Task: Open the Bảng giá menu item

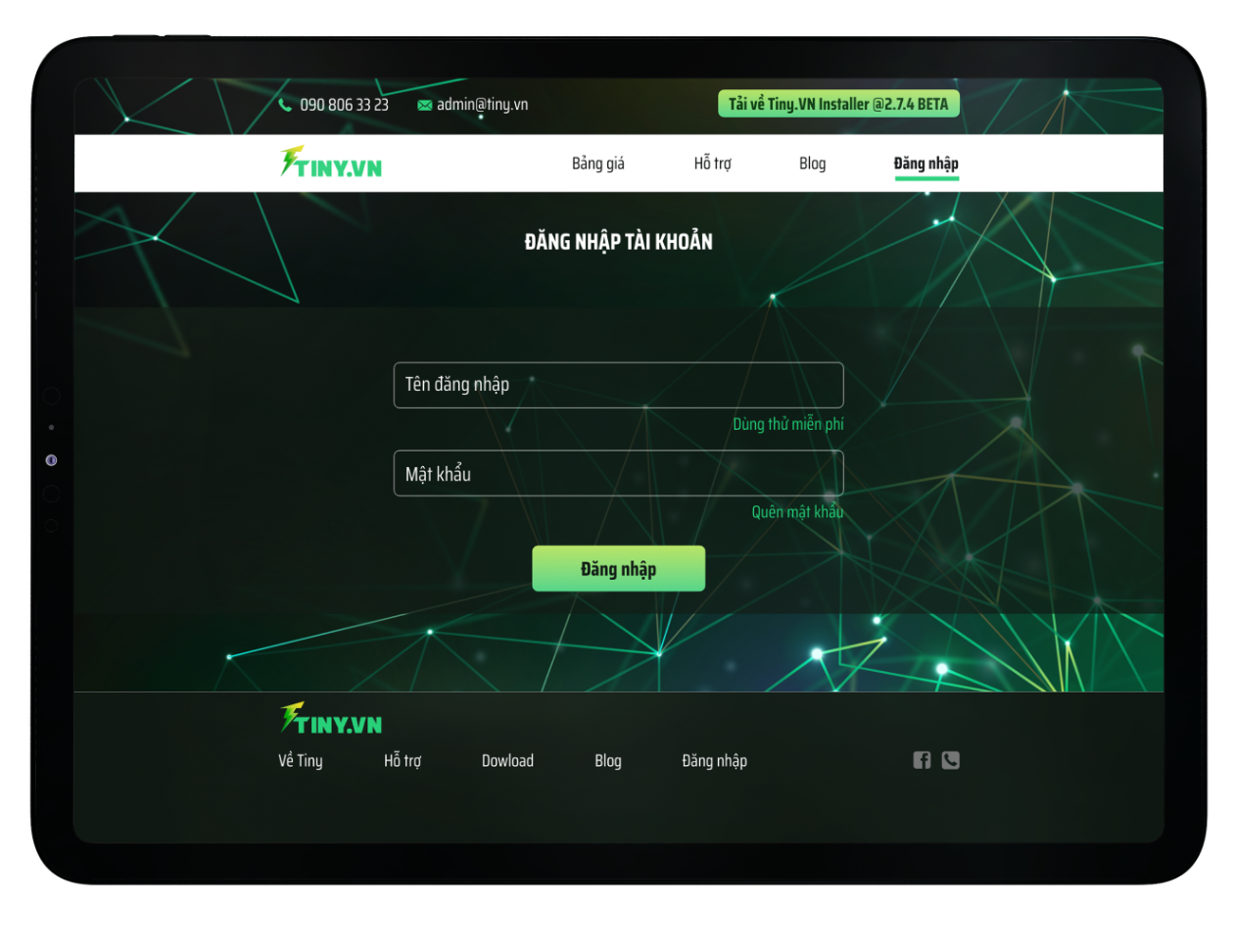Action: [597, 164]
